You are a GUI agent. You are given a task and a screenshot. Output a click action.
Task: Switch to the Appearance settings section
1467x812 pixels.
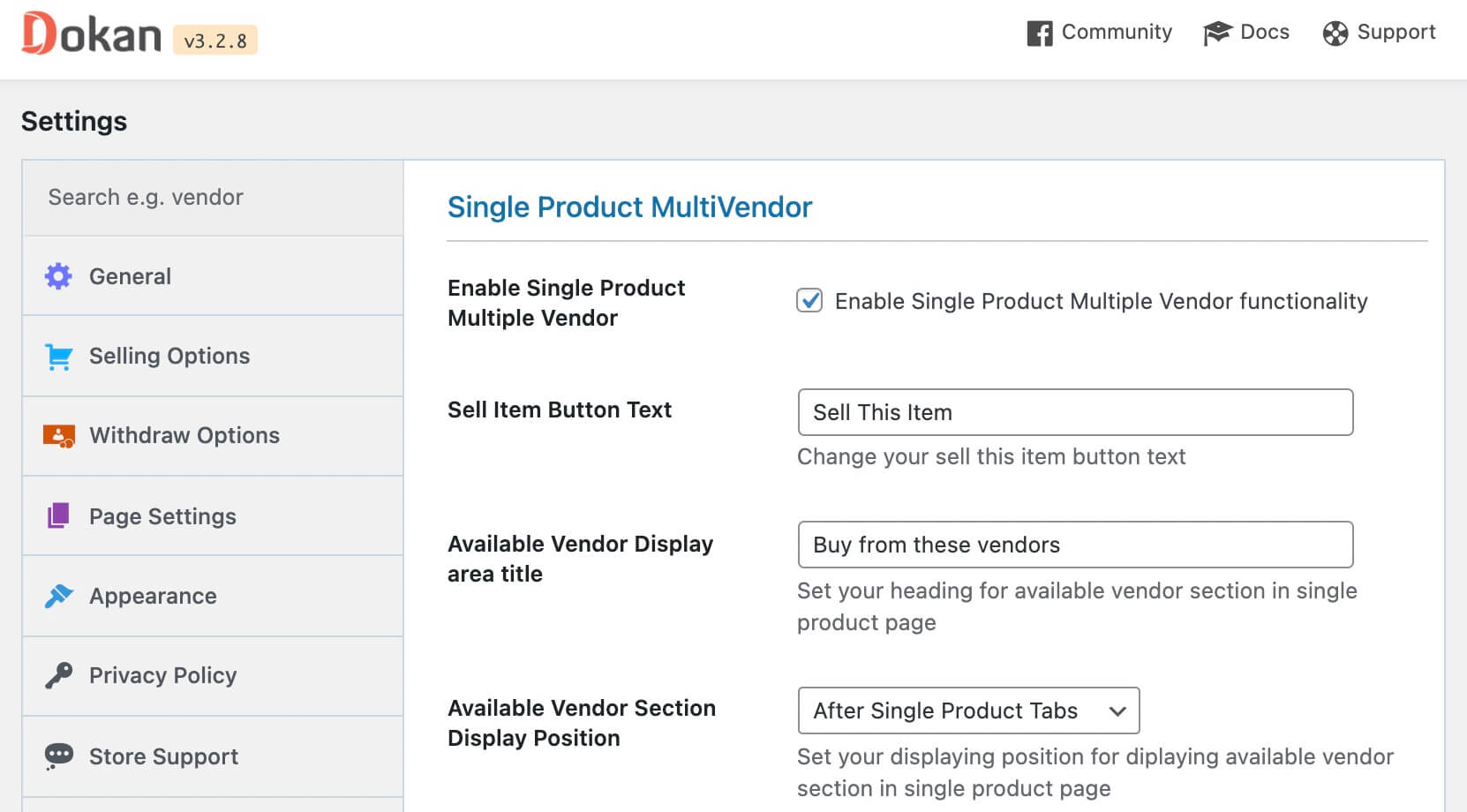point(152,595)
